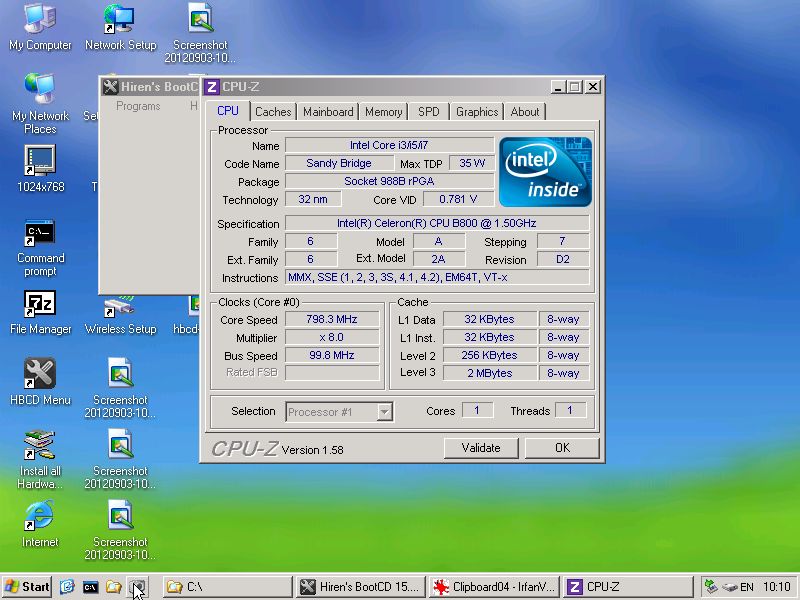Open Programs menu in Hiren's BootCD window
Viewport: 800px width, 600px height.
tap(138, 106)
